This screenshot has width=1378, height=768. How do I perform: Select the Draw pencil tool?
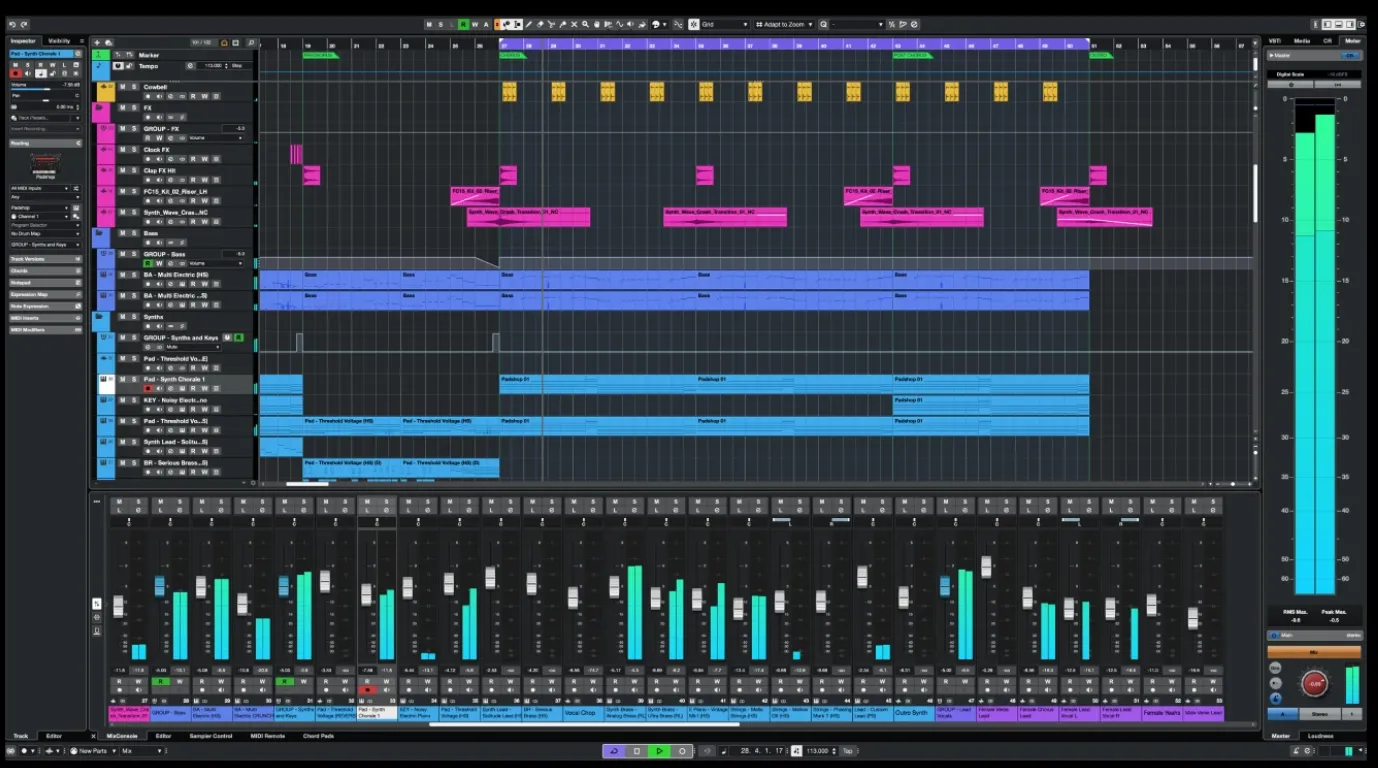pos(529,24)
